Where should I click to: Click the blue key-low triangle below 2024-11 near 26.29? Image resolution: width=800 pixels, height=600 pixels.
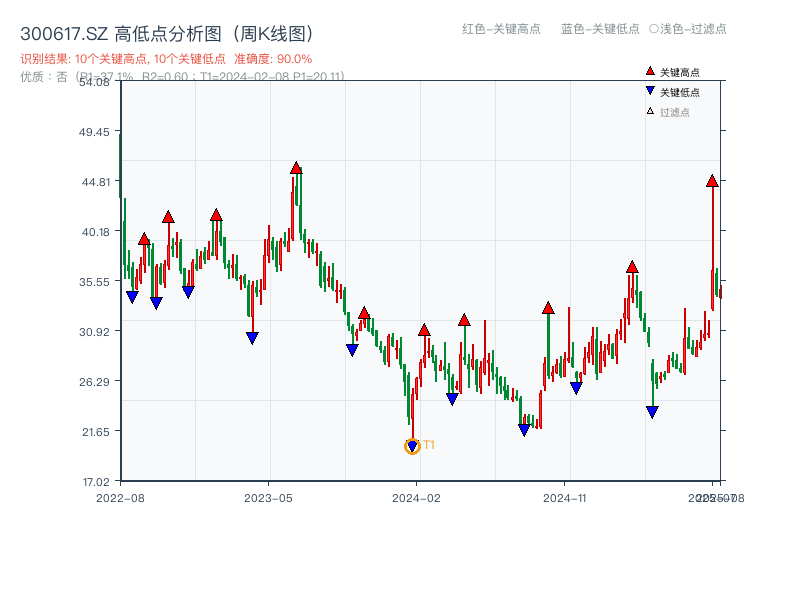pos(576,388)
